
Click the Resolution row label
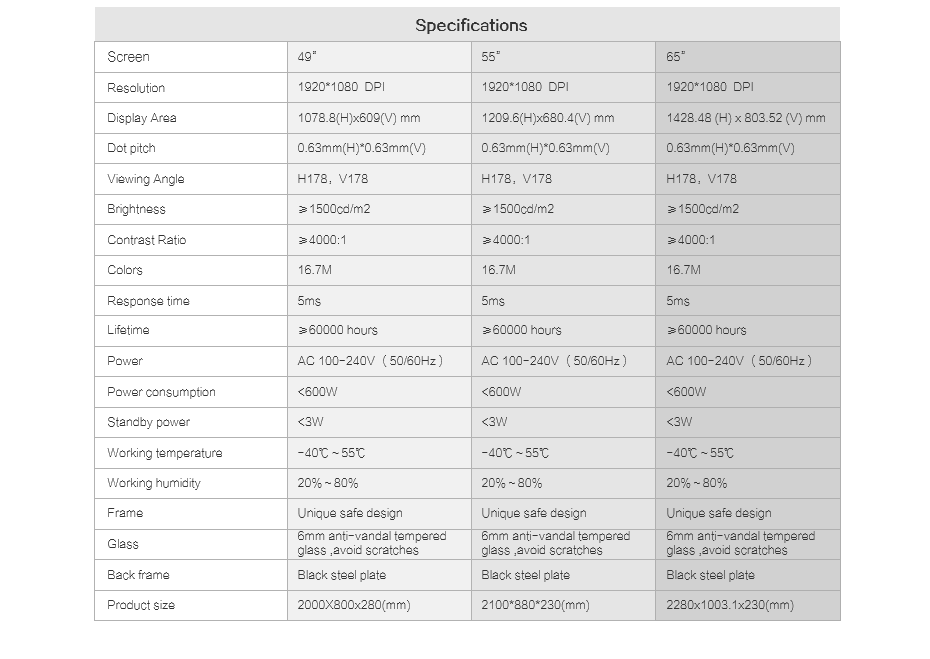pyautogui.click(x=136, y=88)
